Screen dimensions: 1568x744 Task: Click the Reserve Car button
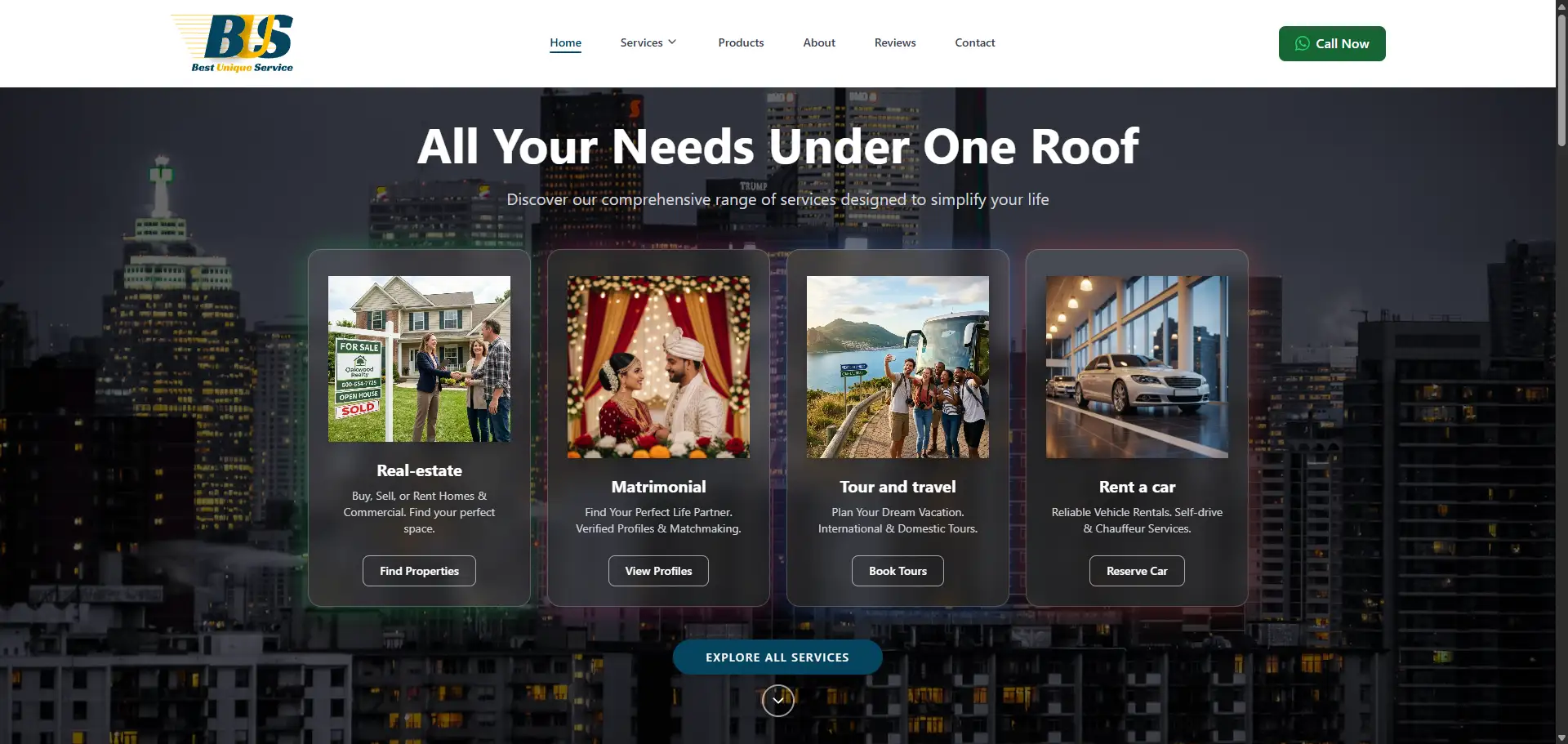pyautogui.click(x=1137, y=571)
